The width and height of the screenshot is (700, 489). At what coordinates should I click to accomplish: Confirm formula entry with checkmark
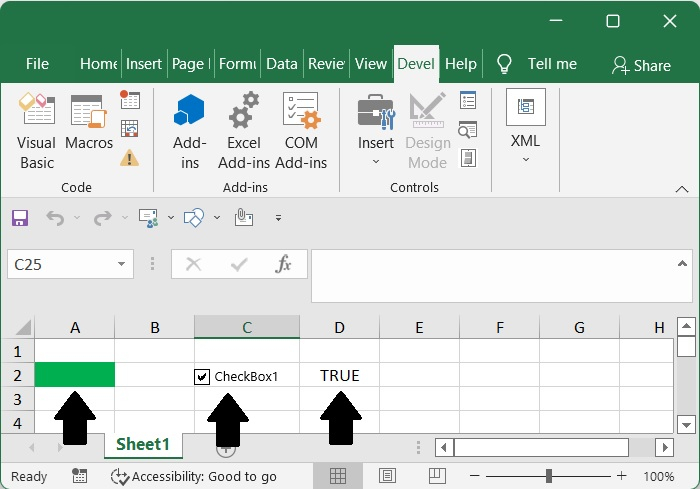pos(239,264)
